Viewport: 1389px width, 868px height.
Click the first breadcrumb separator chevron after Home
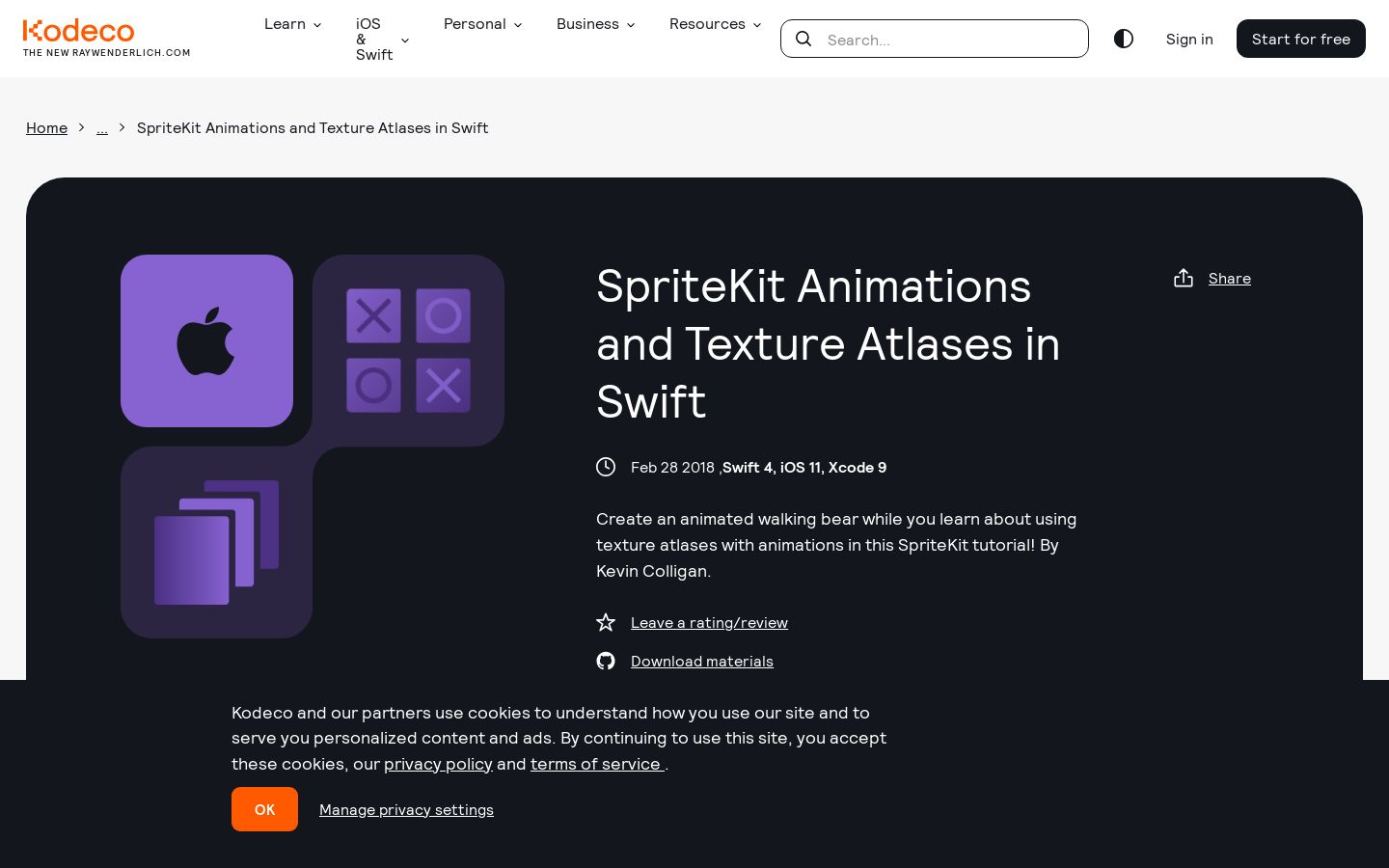point(82,127)
